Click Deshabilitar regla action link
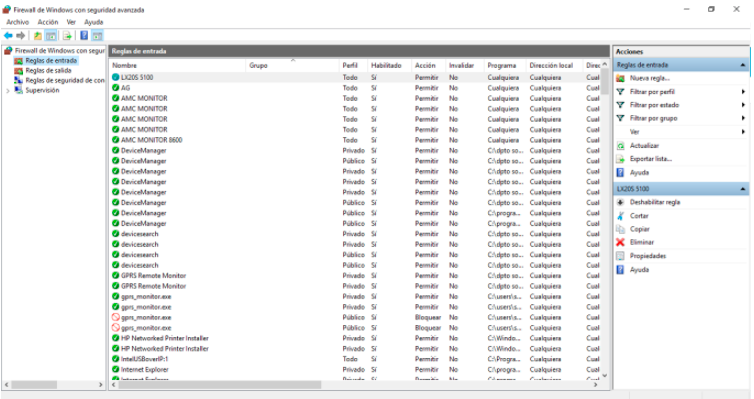 (655, 202)
